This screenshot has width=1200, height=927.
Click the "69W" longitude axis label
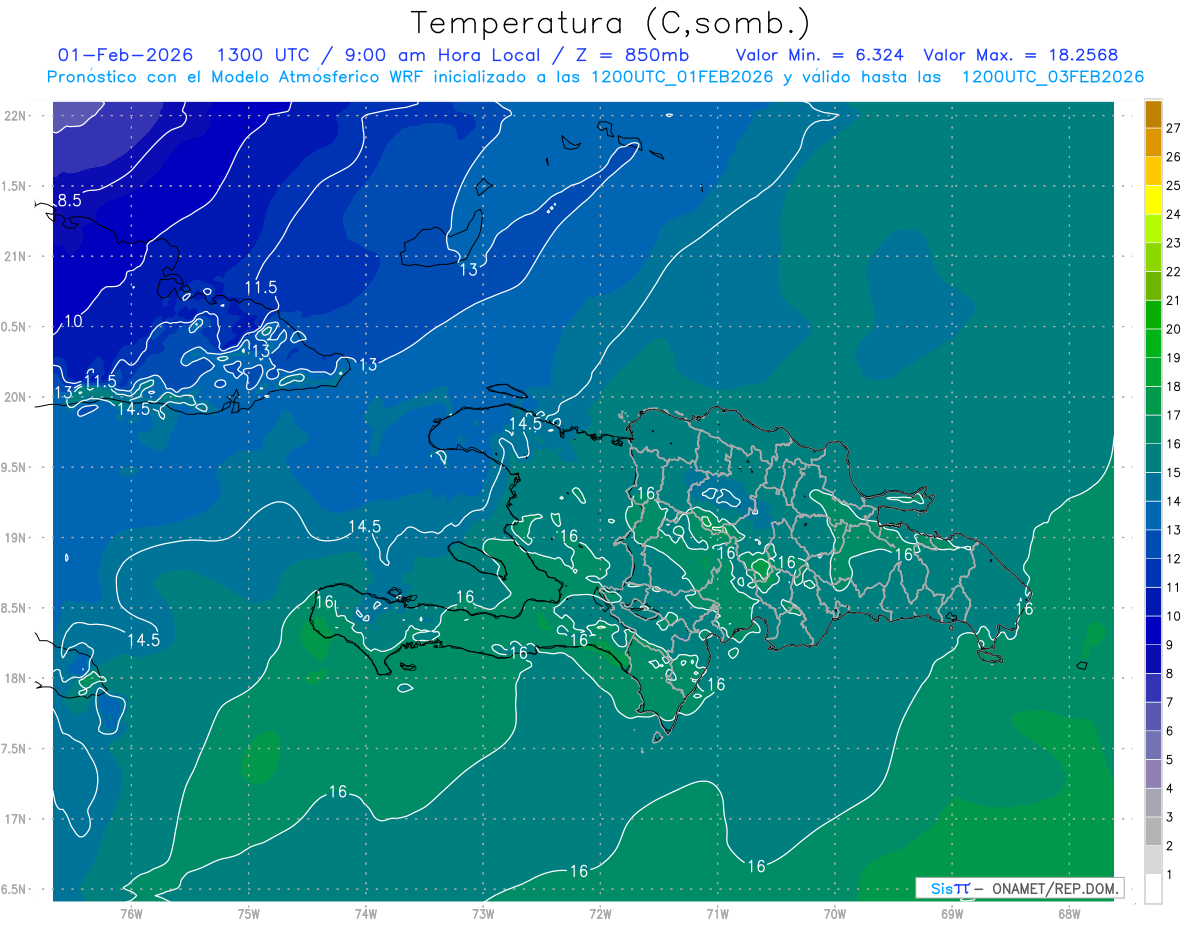(952, 912)
